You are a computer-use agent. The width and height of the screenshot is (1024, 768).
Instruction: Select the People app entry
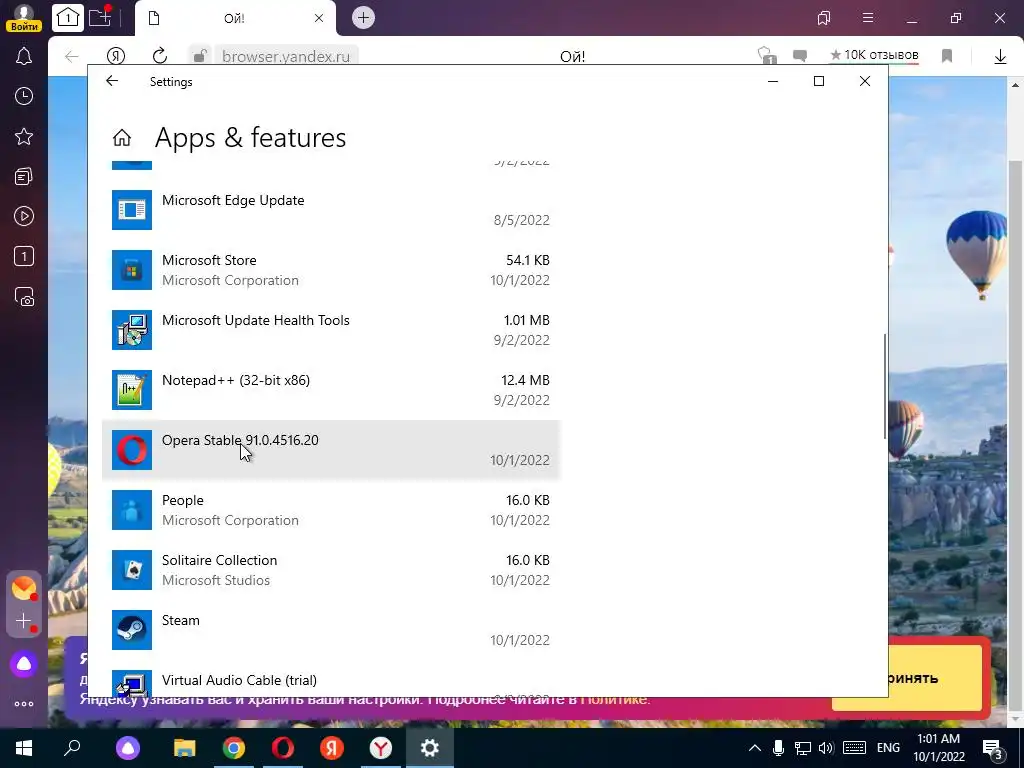coord(330,510)
